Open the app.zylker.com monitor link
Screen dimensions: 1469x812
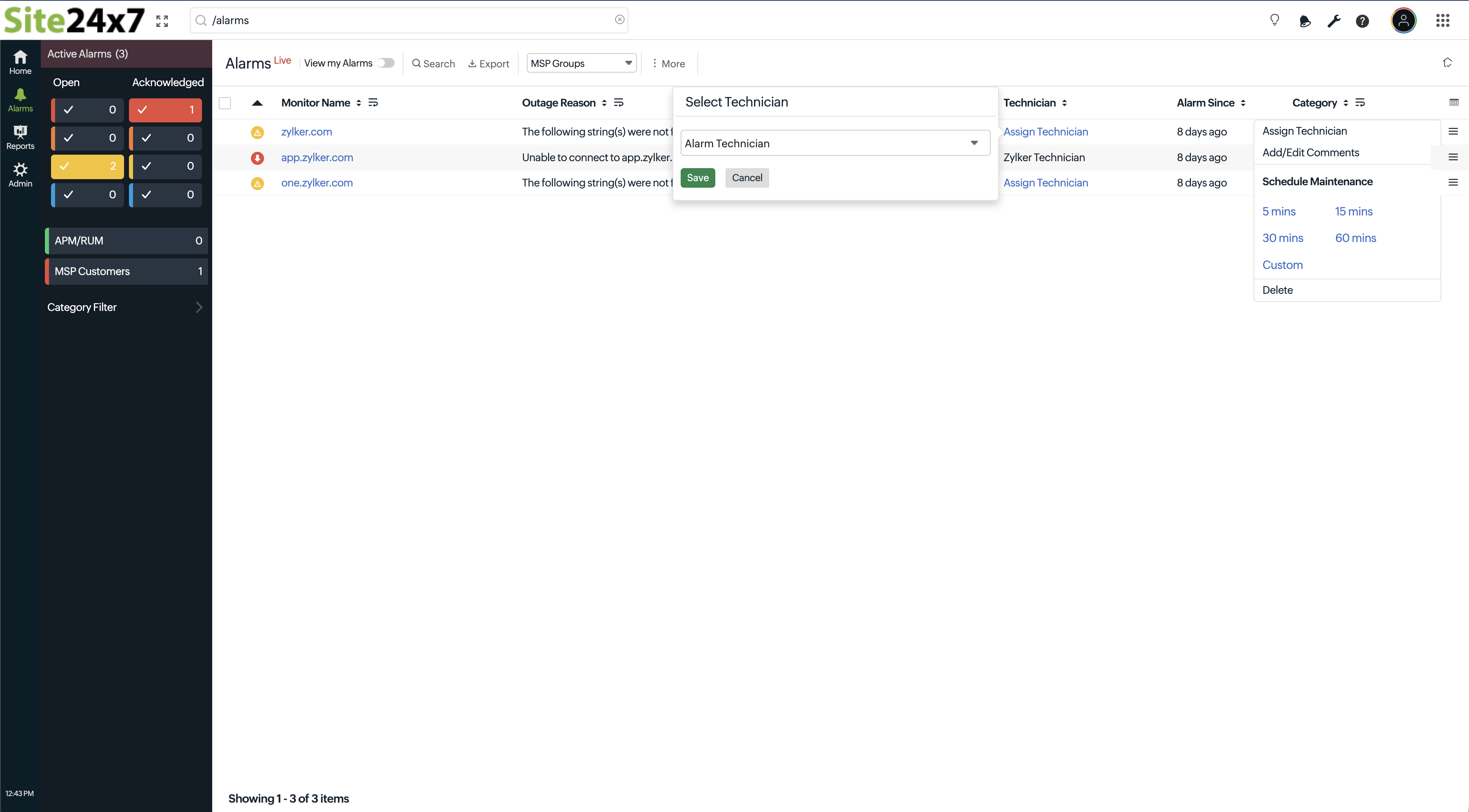(317, 158)
